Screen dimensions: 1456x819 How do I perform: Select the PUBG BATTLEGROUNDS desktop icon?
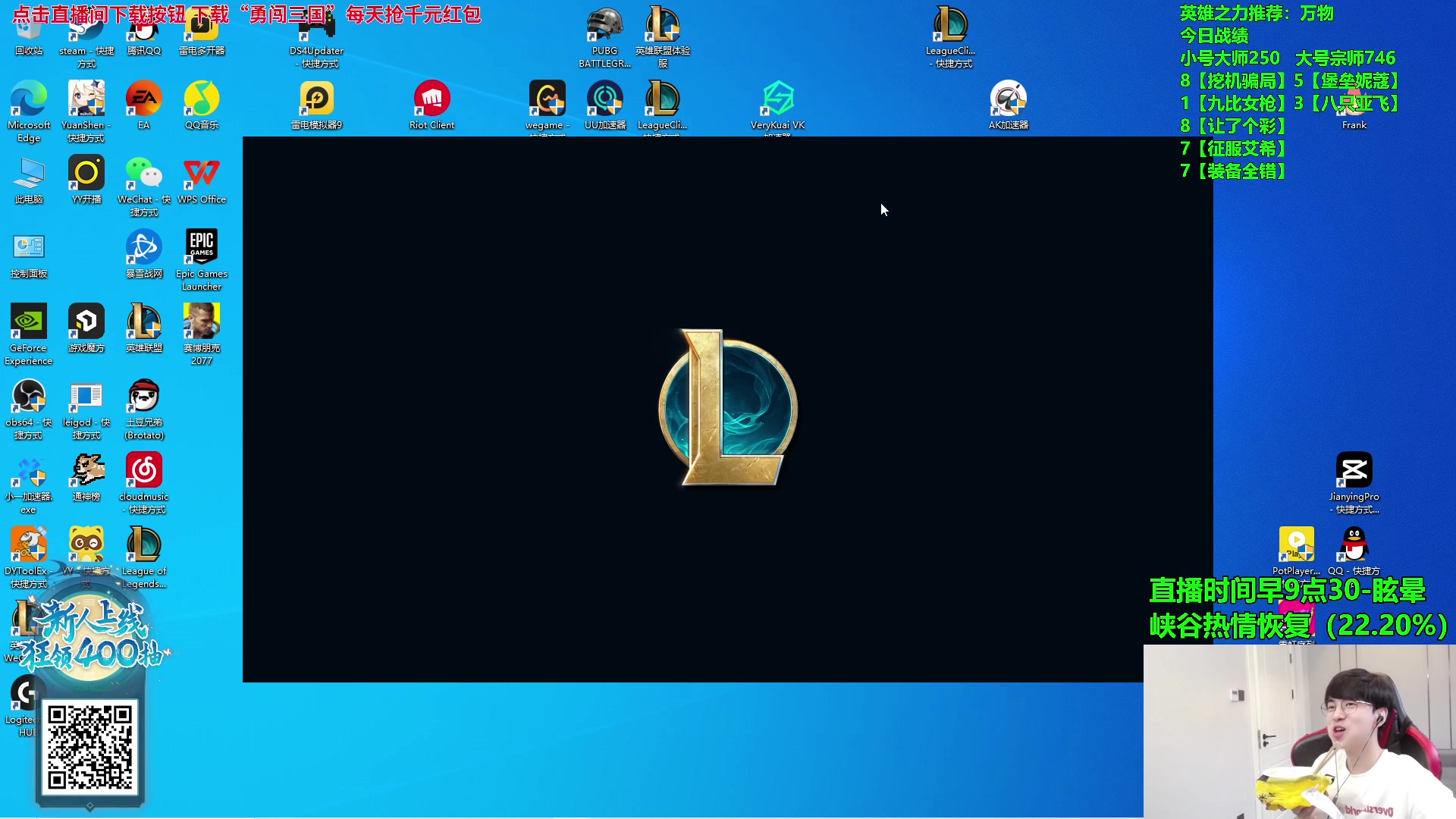tap(605, 36)
